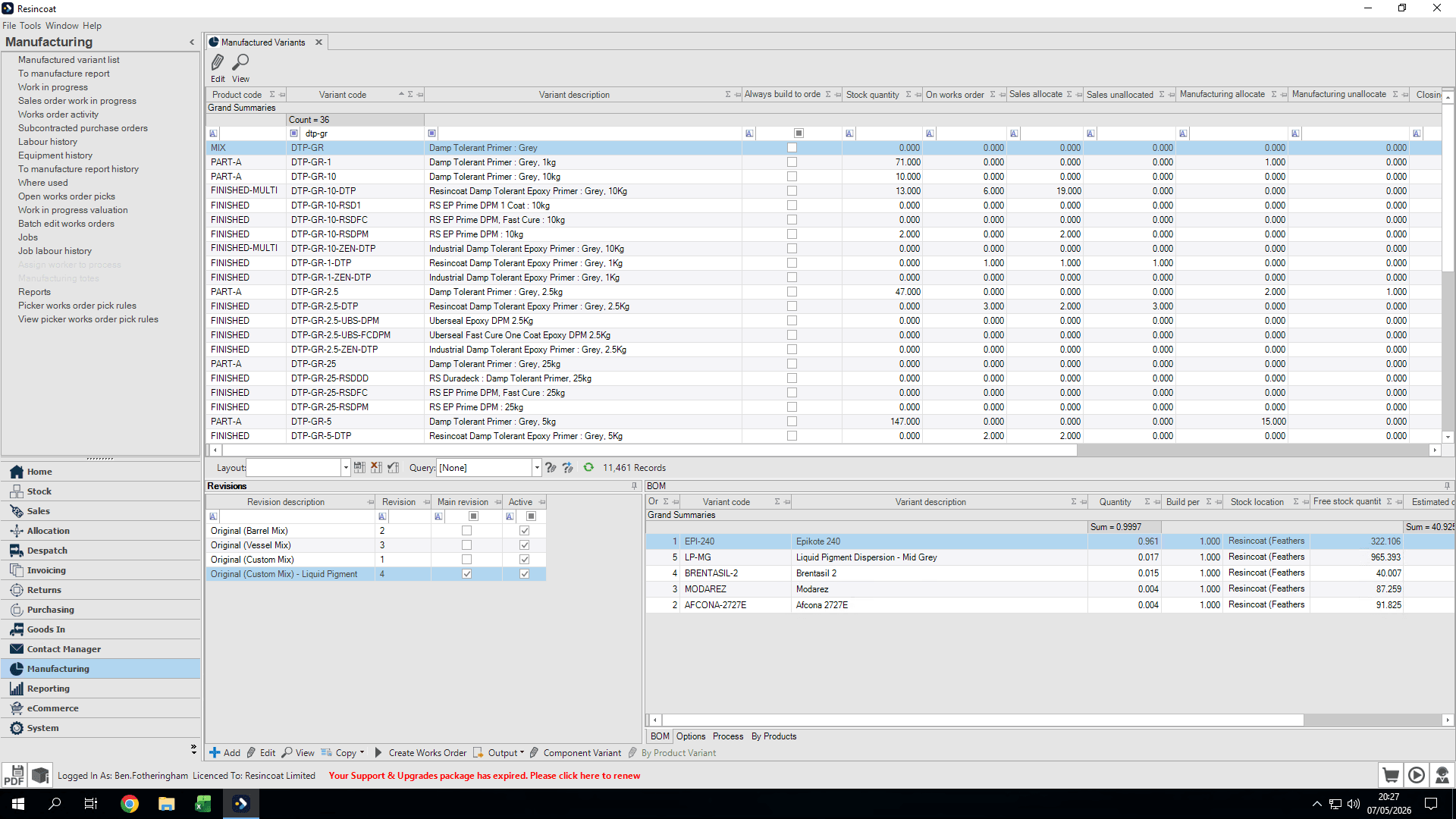
Task: Uncheck Active for Original (Barrel Mix)
Action: click(x=524, y=531)
